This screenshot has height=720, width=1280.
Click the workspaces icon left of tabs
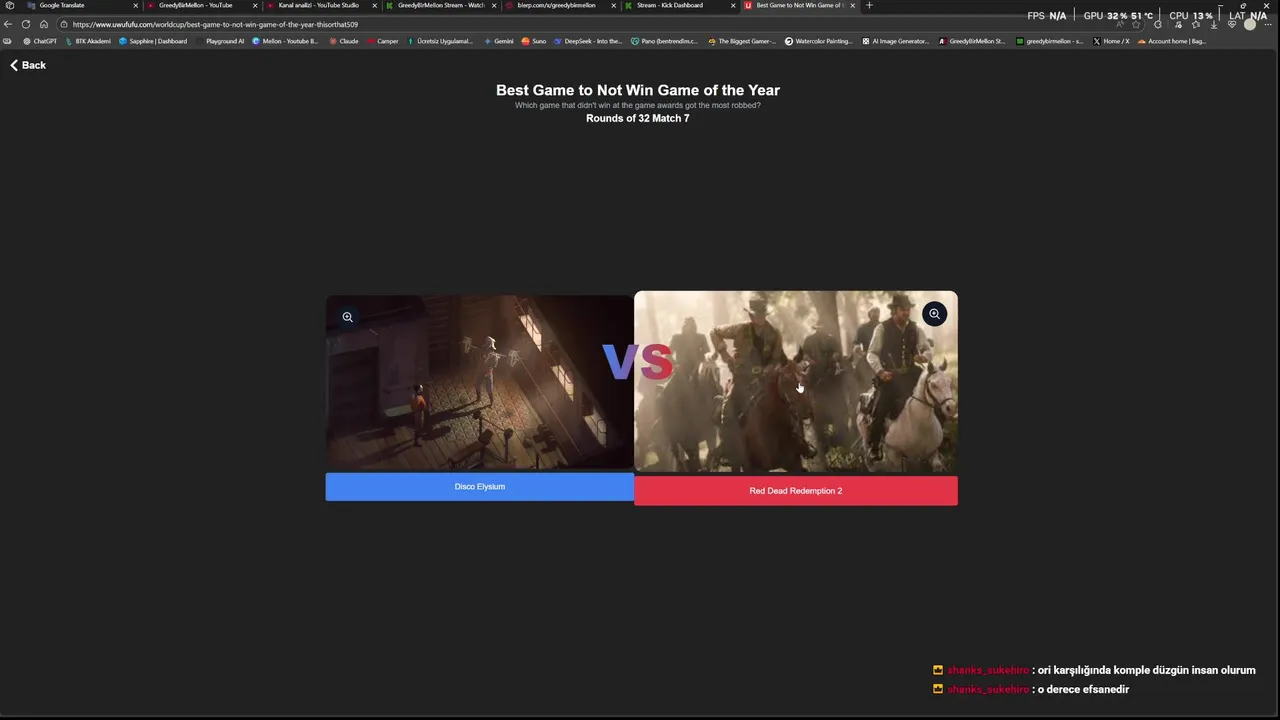[9, 5]
